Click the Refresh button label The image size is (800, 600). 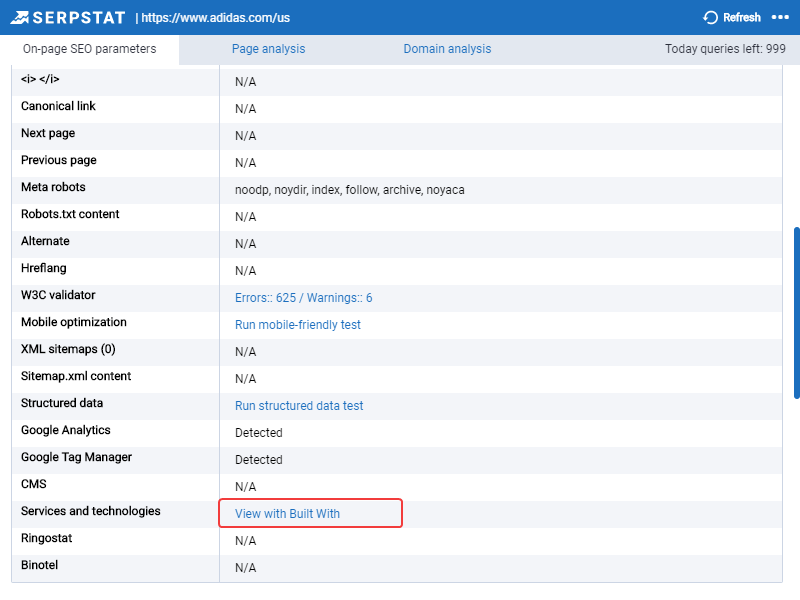click(742, 18)
